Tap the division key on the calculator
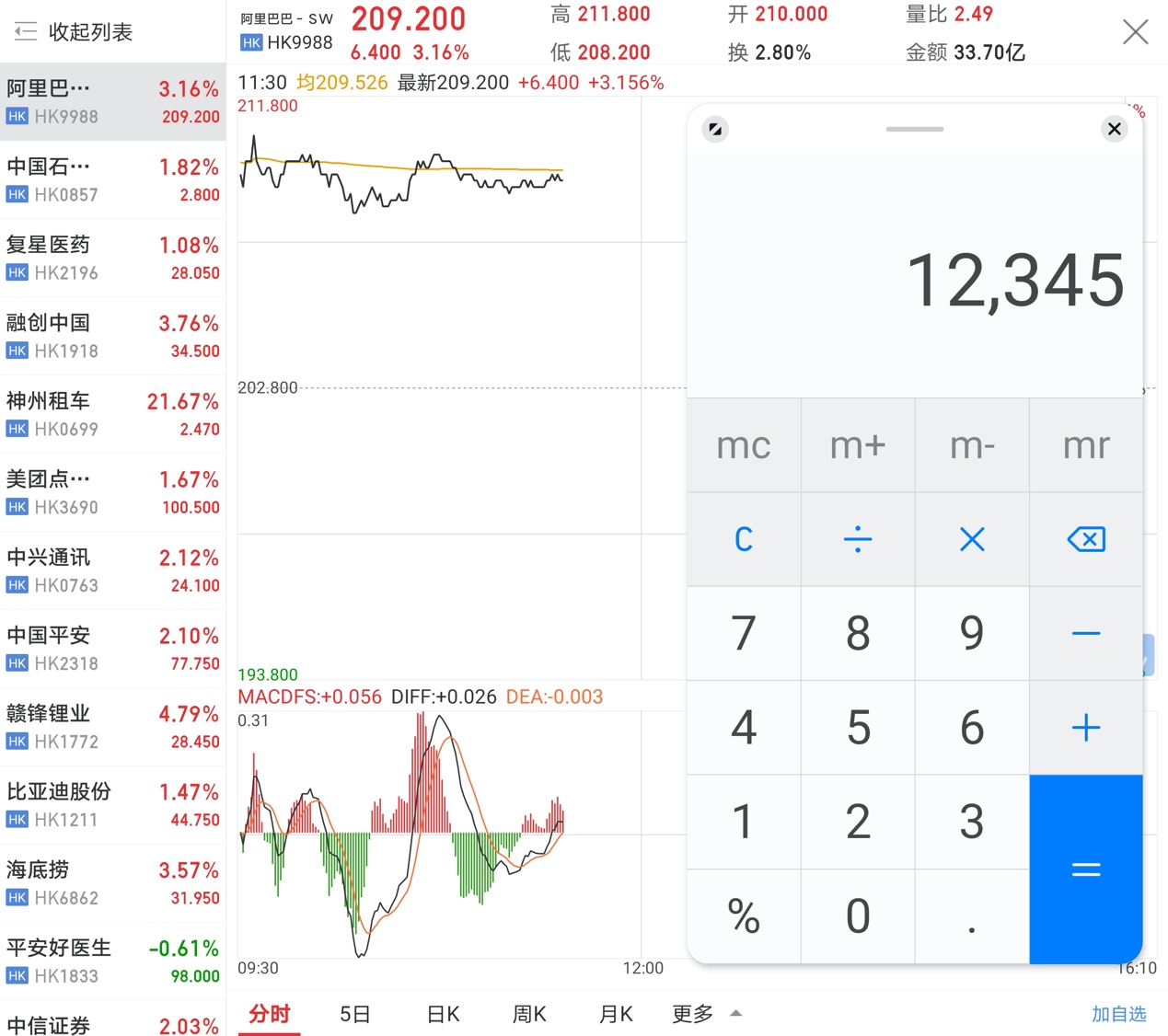 coord(857,539)
